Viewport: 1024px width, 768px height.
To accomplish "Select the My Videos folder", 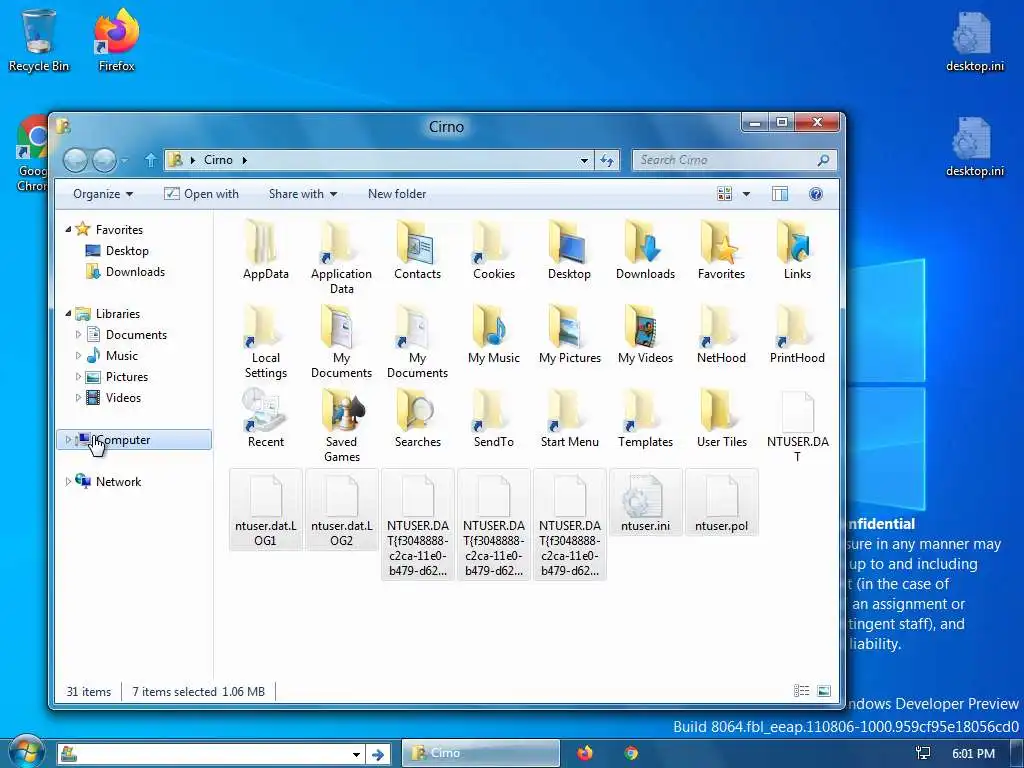I will tap(645, 335).
